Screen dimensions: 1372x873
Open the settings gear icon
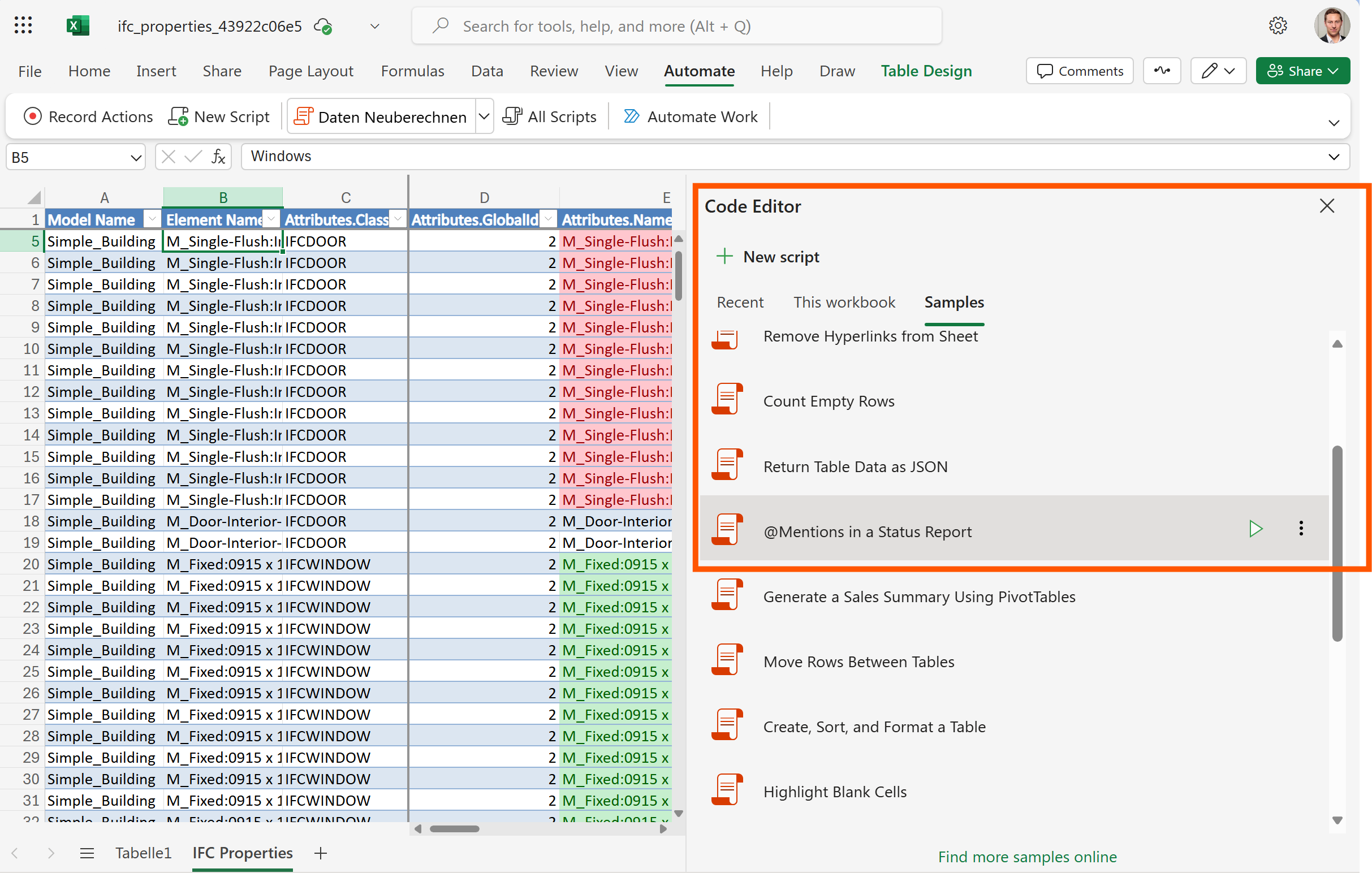(x=1278, y=25)
